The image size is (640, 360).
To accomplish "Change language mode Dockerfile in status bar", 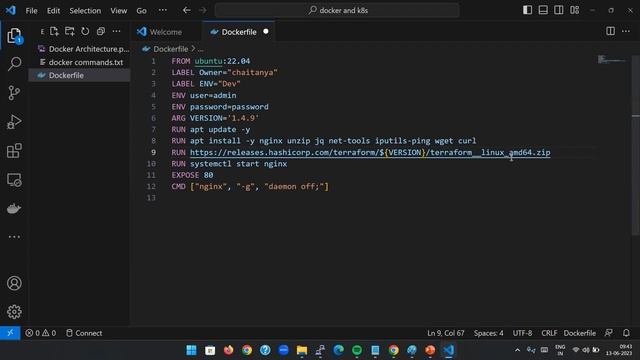I will pyautogui.click(x=580, y=333).
